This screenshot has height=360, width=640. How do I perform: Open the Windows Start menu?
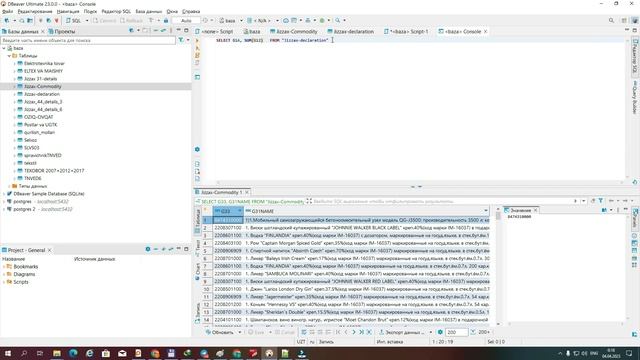click(x=7, y=353)
